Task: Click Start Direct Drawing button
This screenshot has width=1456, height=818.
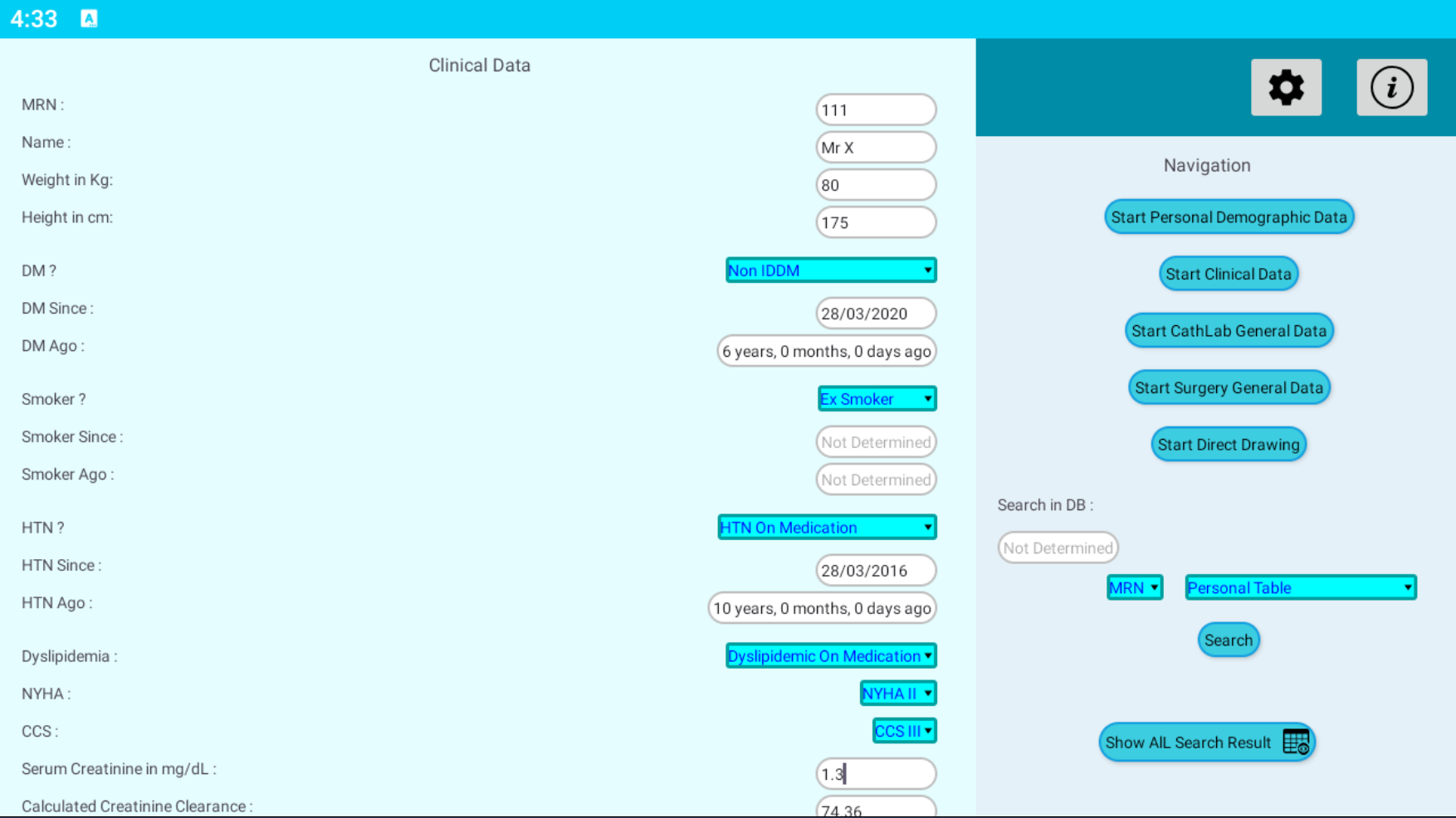Action: point(1229,445)
